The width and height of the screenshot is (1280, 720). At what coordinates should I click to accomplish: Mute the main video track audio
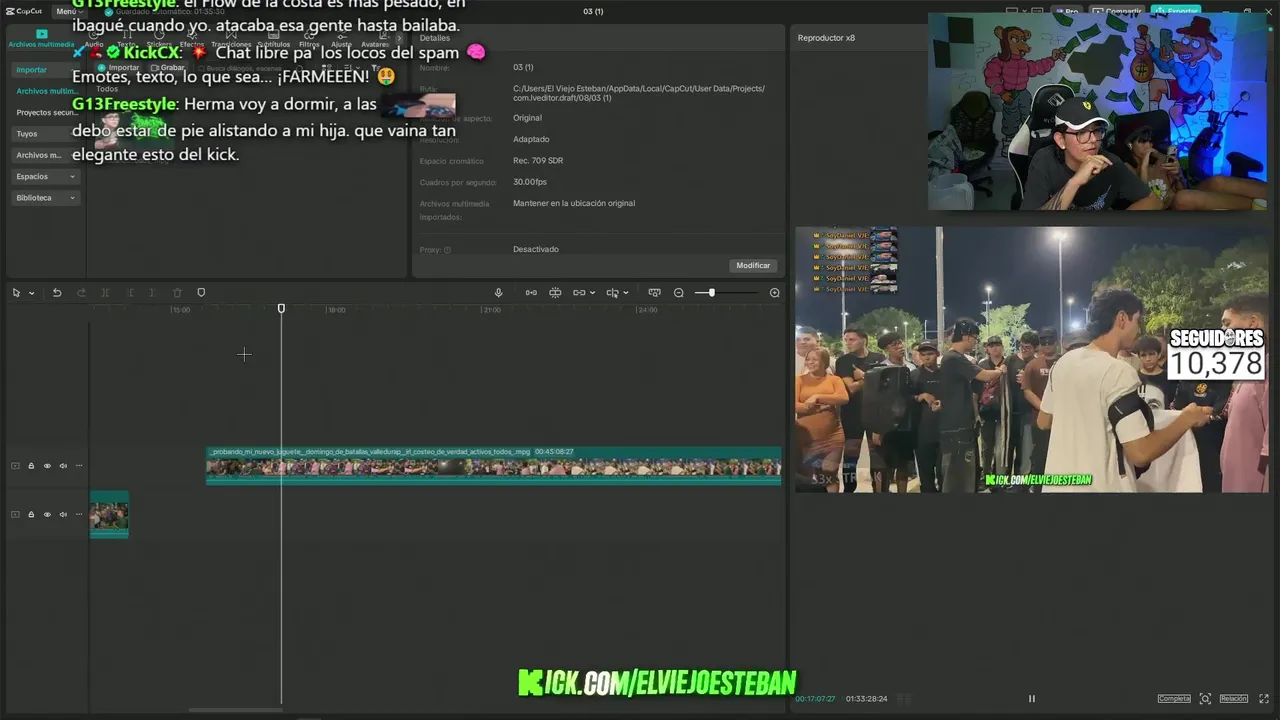[63, 466]
